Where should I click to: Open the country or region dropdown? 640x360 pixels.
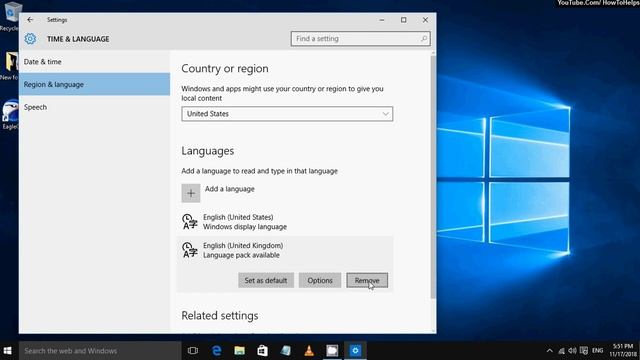click(x=287, y=114)
